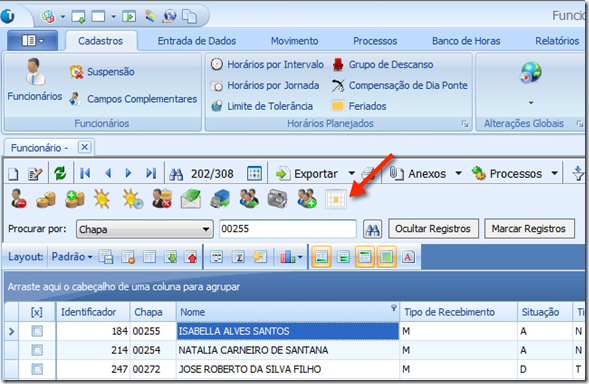This screenshot has height=384, width=589.
Task: Tick checkbox for ISABELLA ALVES SANTOS row
Action: 37,331
